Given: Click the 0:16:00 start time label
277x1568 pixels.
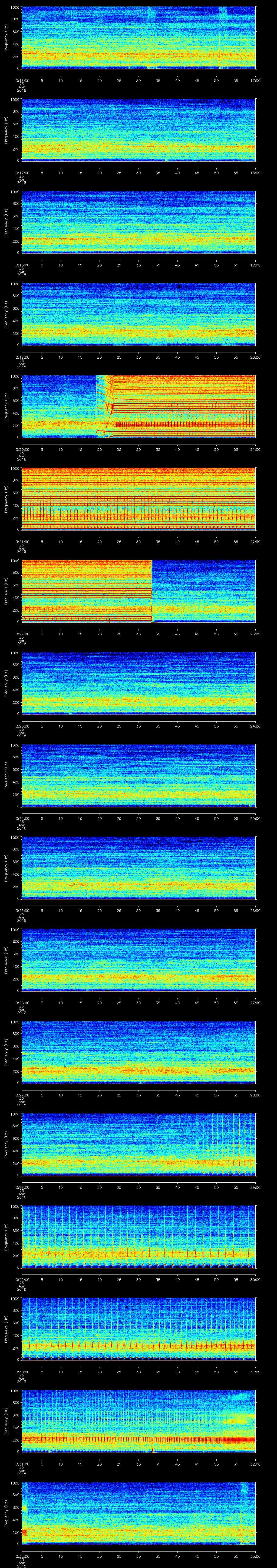Looking at the screenshot, I should coord(21,80).
